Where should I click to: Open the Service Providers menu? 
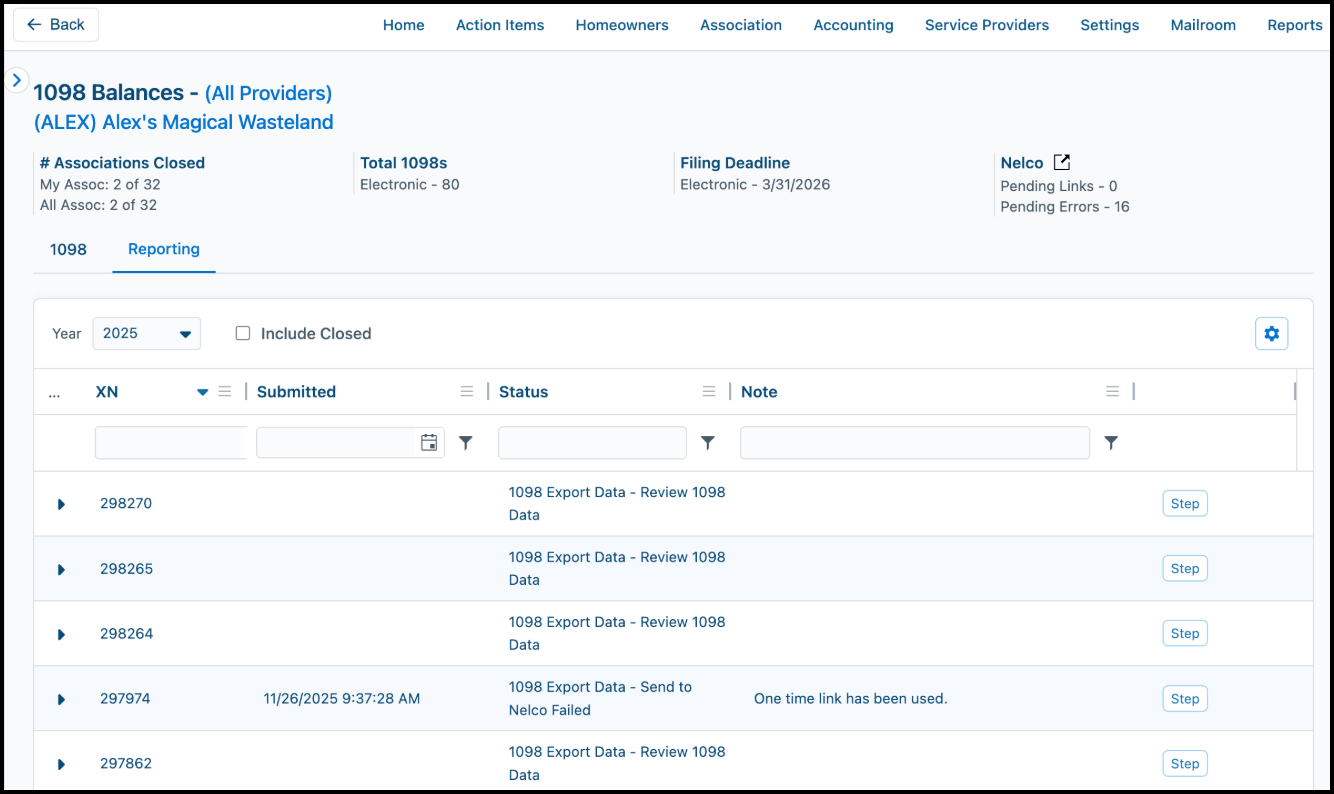pos(987,25)
